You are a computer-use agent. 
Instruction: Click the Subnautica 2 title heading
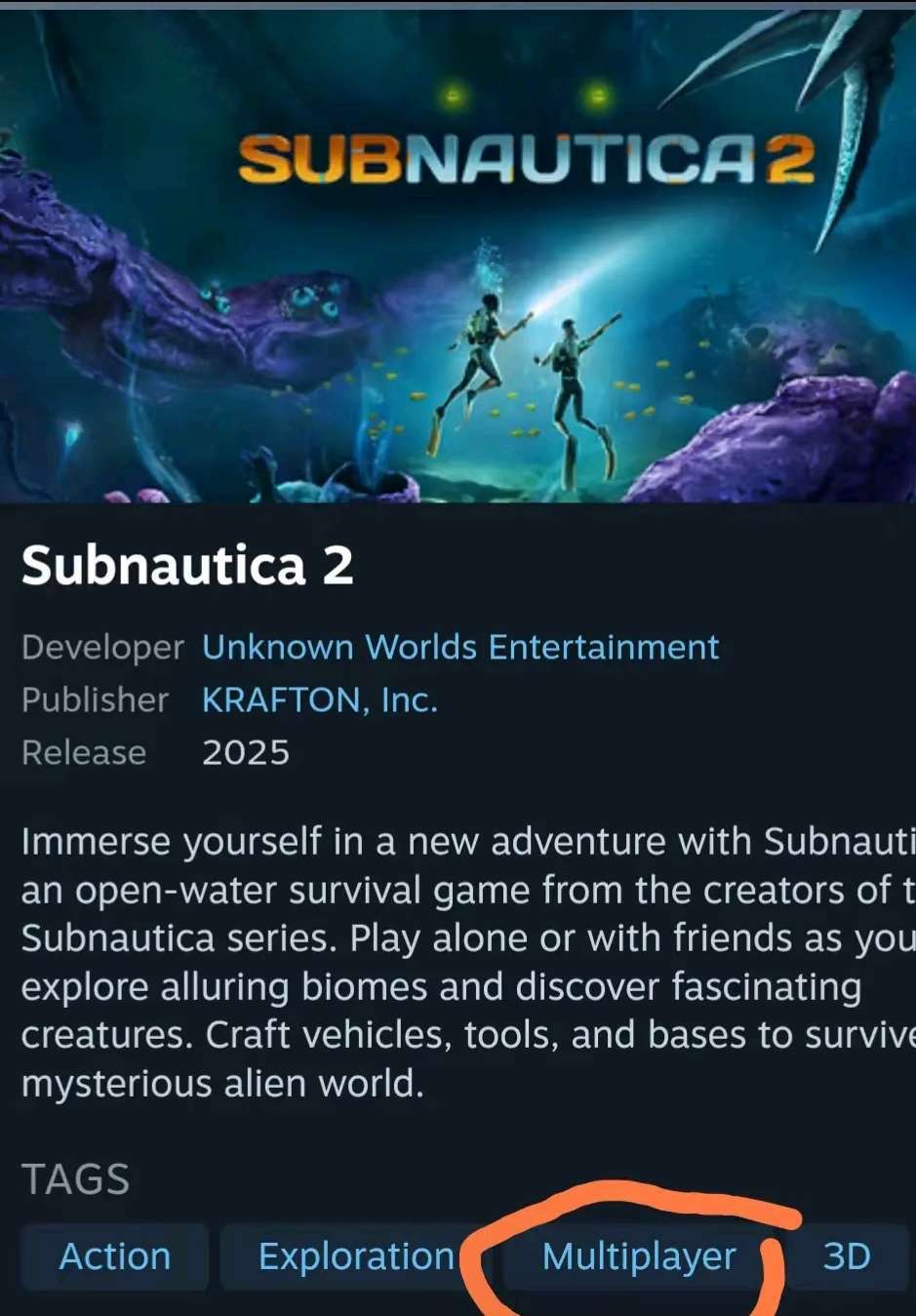pos(187,566)
